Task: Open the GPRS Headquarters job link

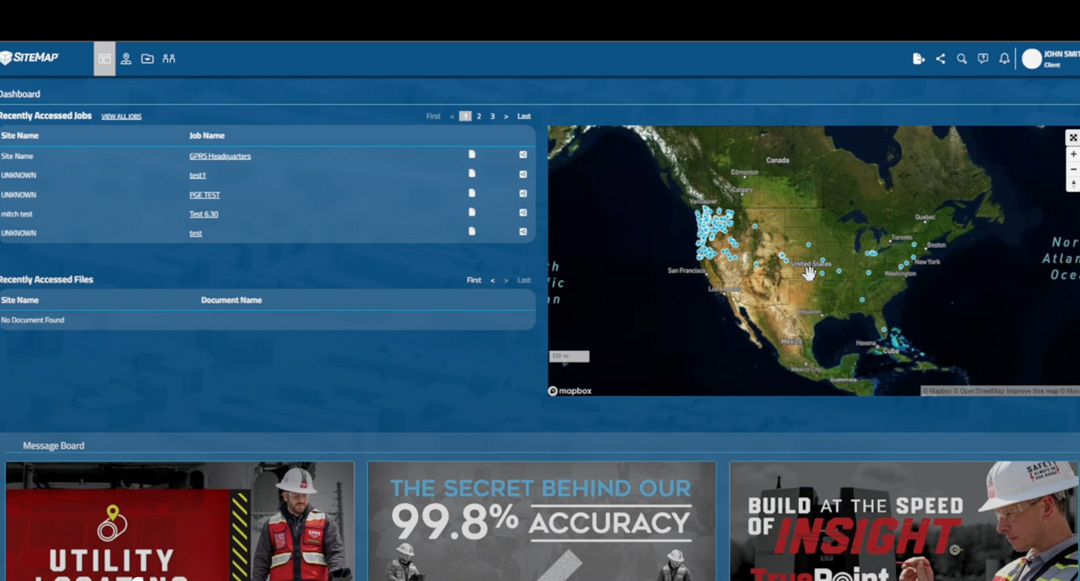Action: 220,156
